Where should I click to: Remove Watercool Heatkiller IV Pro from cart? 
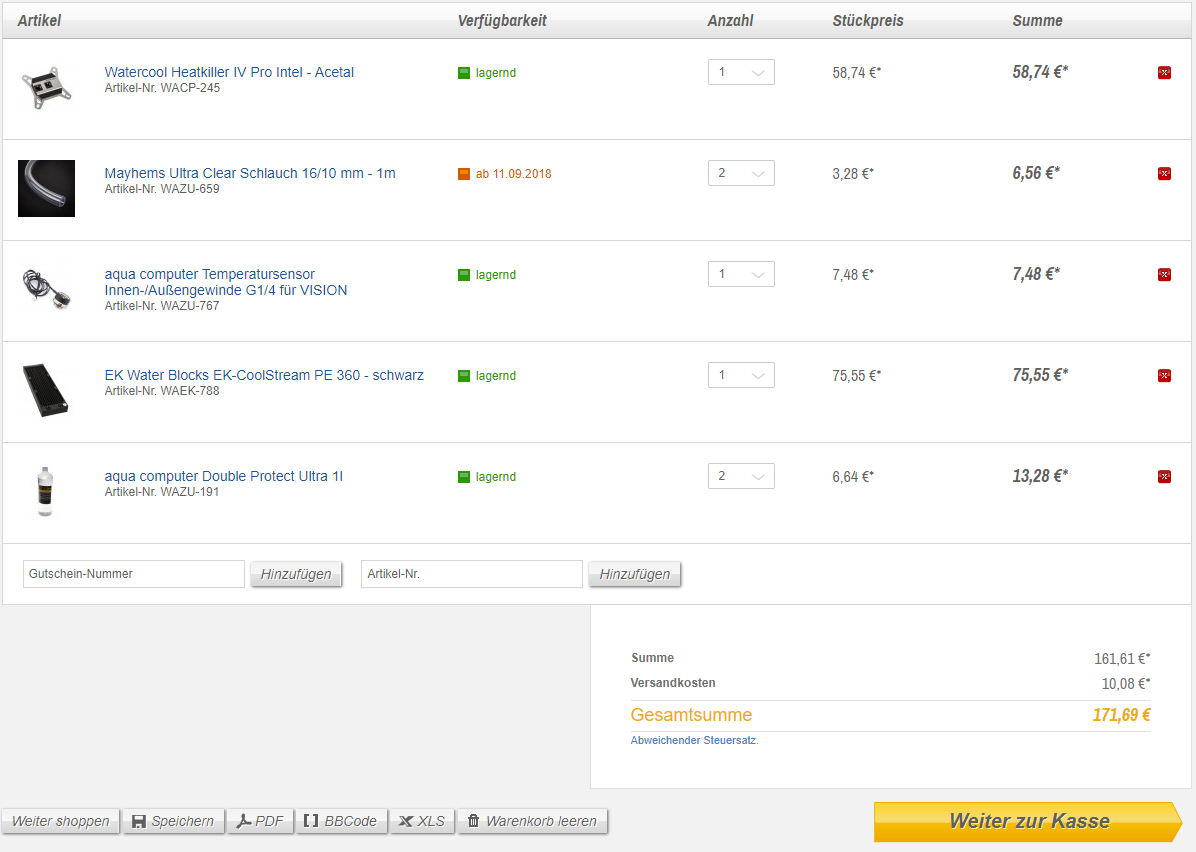[1164, 72]
